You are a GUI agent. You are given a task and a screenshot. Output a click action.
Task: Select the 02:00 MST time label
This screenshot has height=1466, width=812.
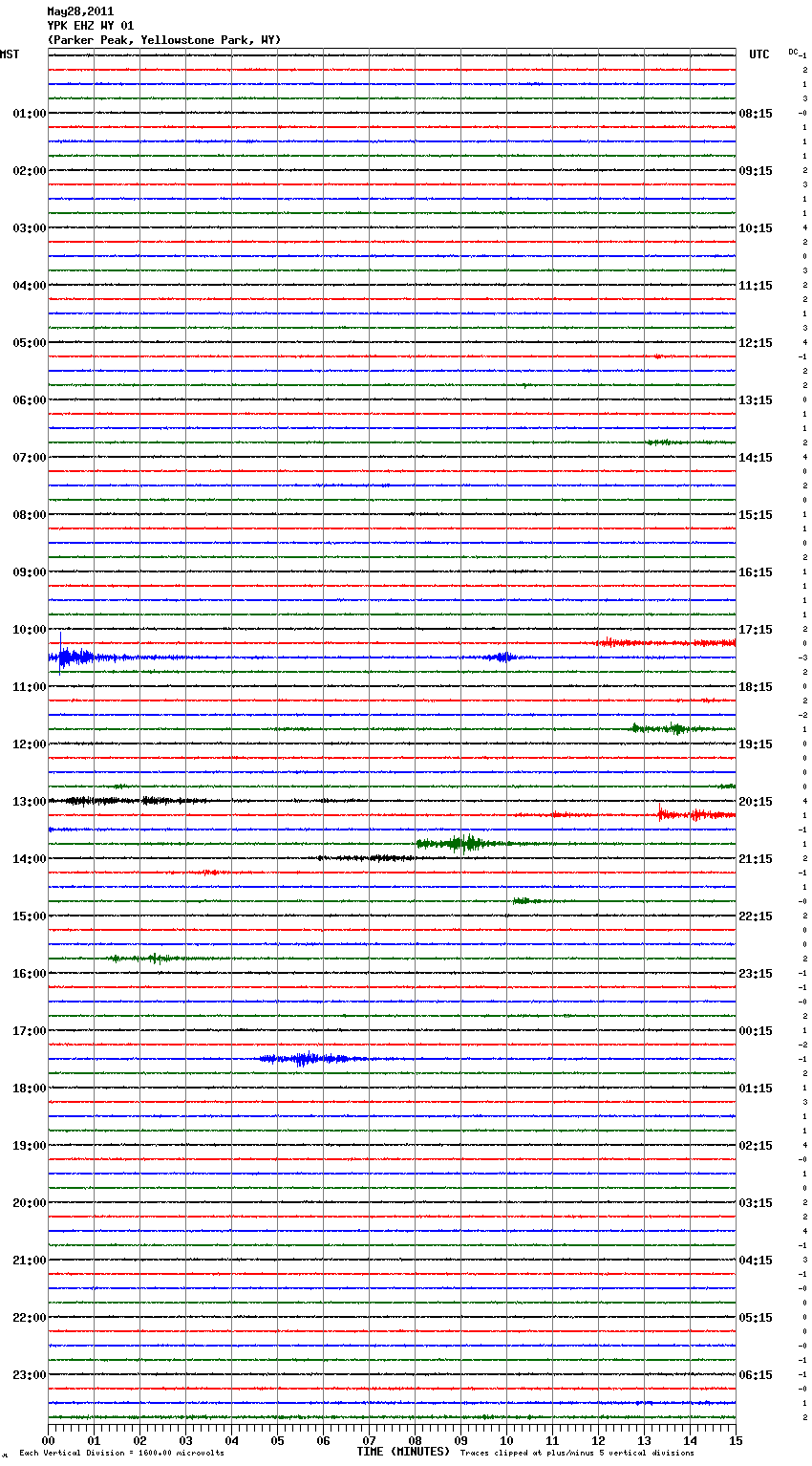pyautogui.click(x=29, y=171)
